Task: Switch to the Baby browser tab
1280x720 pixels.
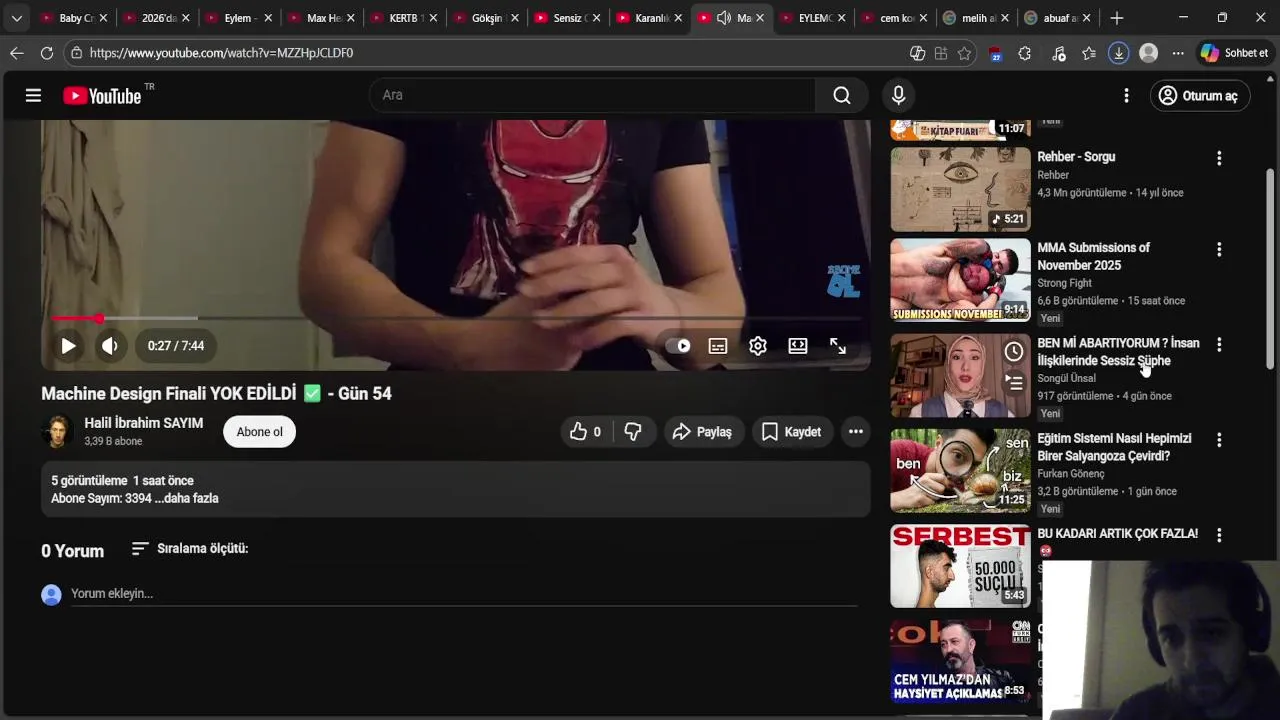Action: tap(71, 18)
